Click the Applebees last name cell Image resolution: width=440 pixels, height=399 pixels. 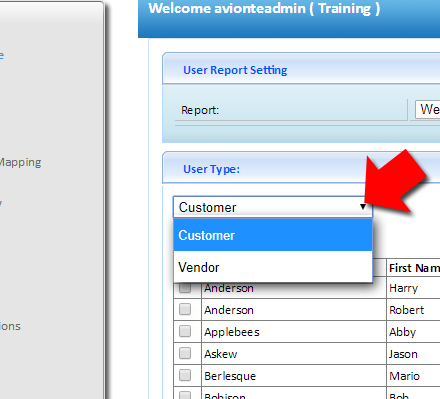click(232, 332)
